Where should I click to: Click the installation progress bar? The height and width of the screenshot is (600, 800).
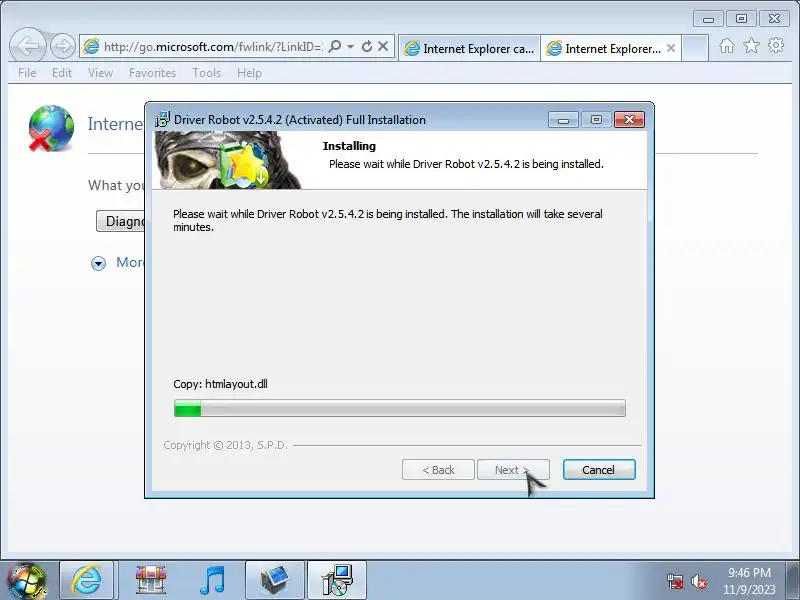399,408
